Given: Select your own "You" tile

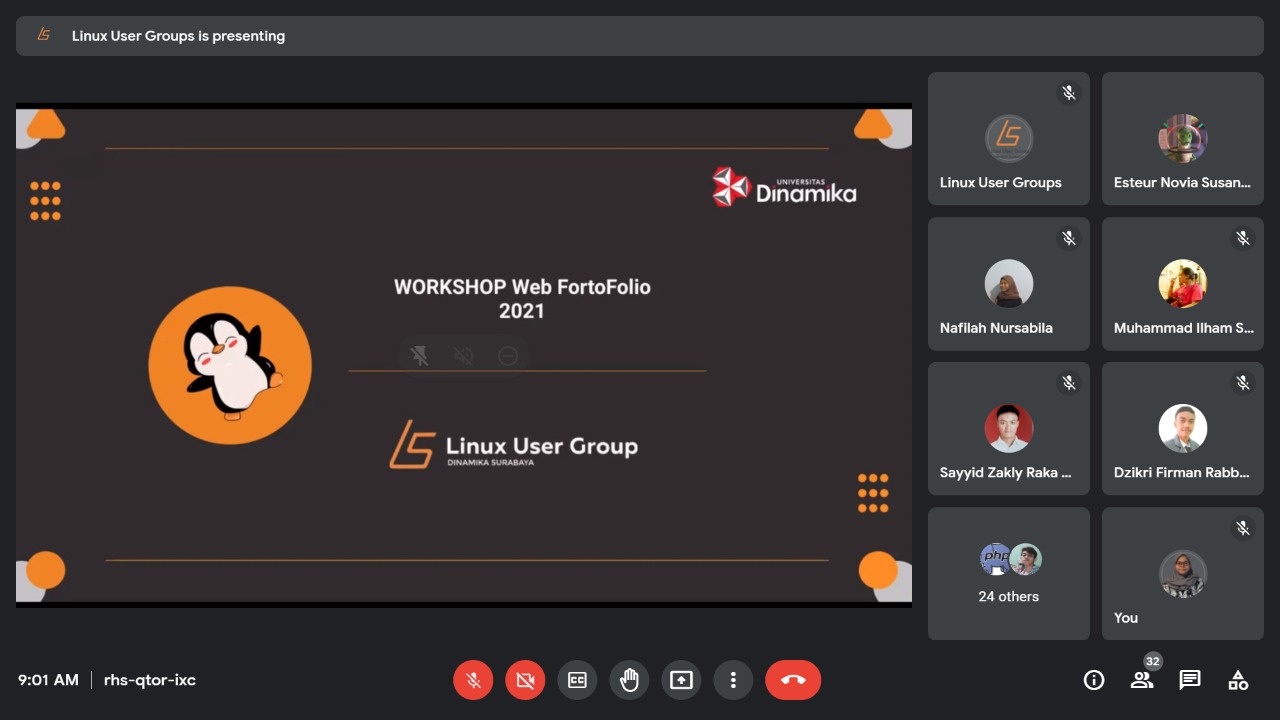Looking at the screenshot, I should click(1183, 574).
